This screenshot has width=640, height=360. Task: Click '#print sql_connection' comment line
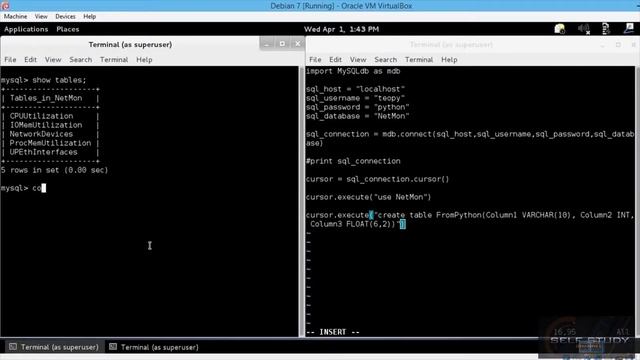click(353, 161)
